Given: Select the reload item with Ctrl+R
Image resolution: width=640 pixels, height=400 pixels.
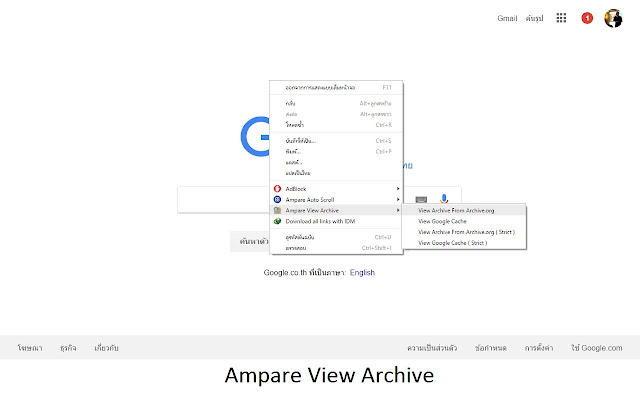Looking at the screenshot, I should coord(336,125).
